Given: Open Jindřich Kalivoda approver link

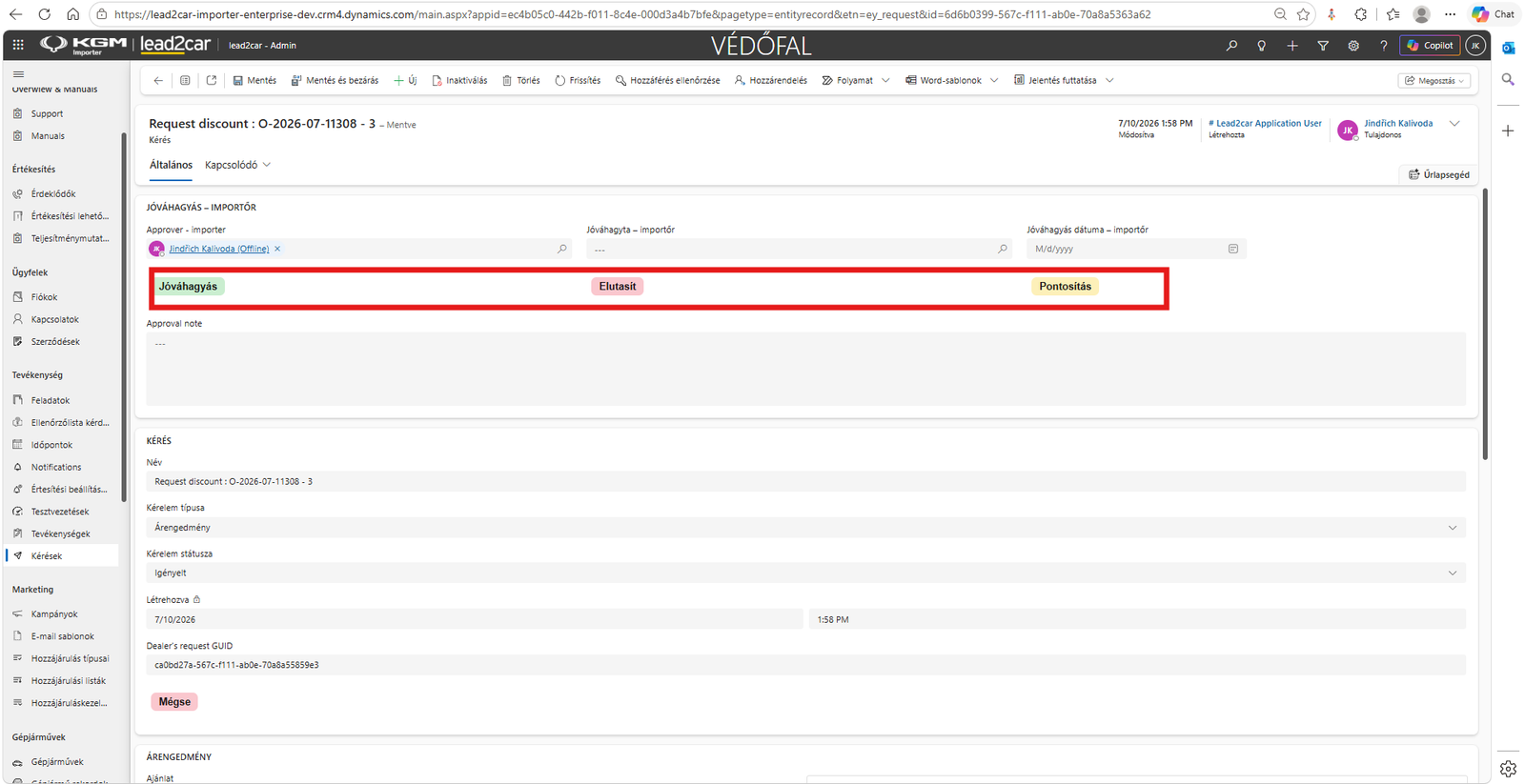Looking at the screenshot, I should tap(219, 249).
